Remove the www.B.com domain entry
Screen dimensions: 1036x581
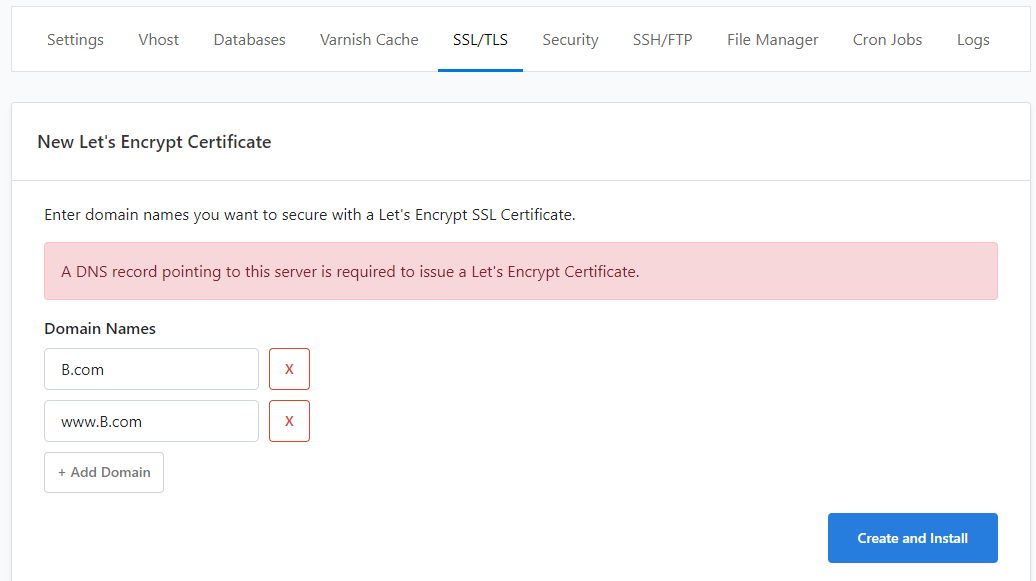(289, 421)
